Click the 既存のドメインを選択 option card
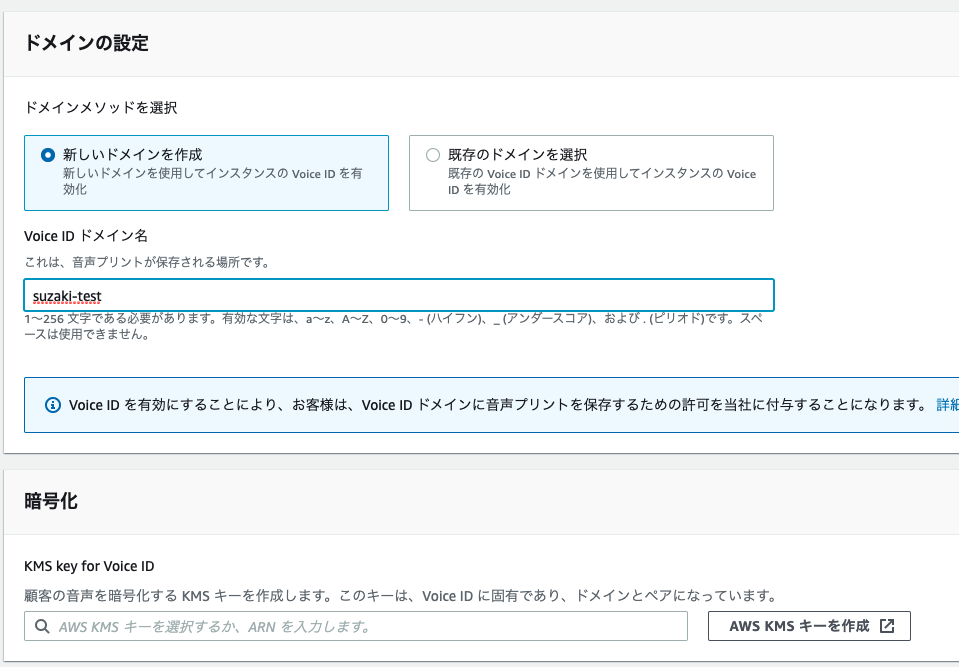Viewport: 959px width, 667px height. pos(590,172)
